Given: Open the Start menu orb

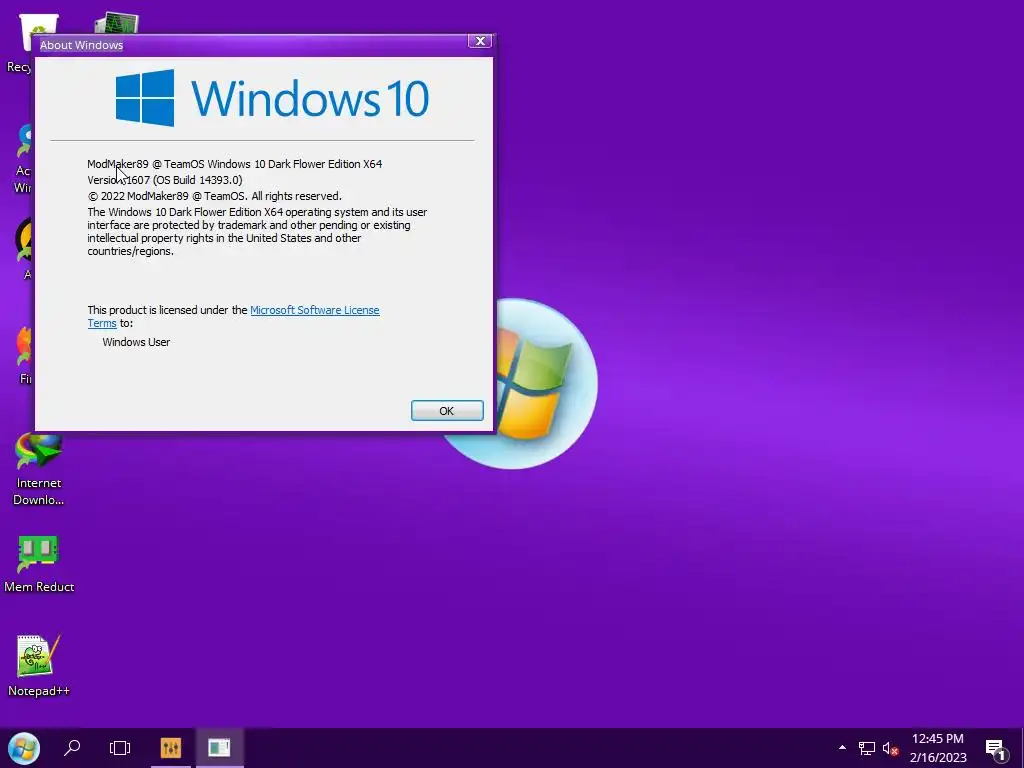Looking at the screenshot, I should coord(24,748).
